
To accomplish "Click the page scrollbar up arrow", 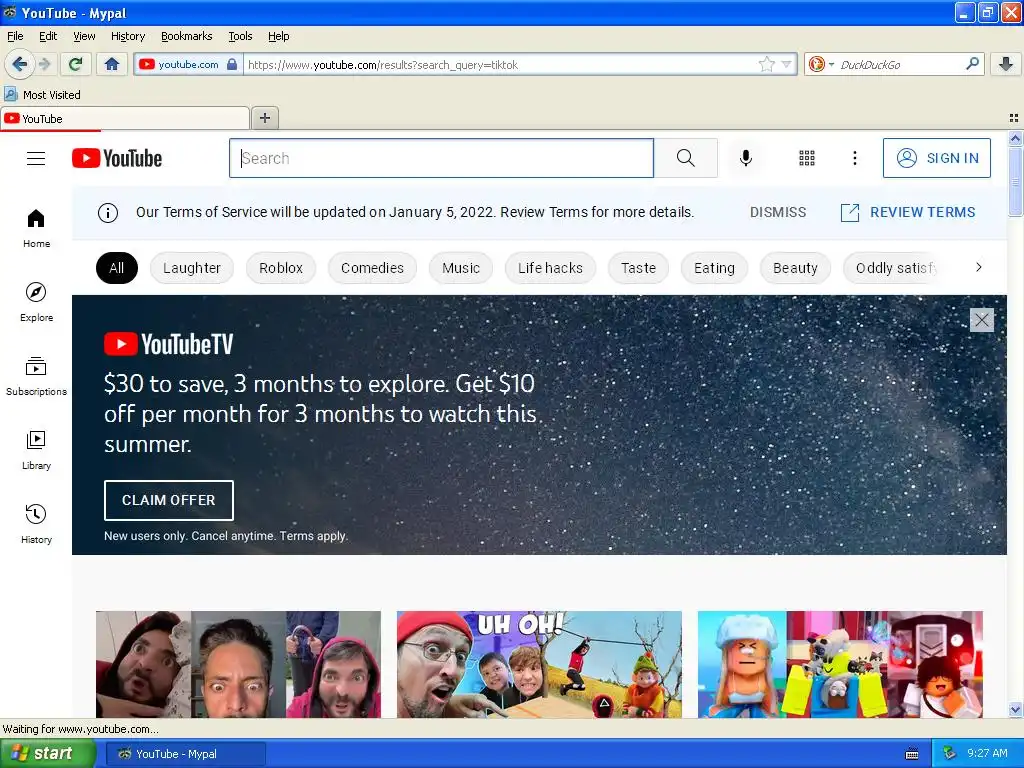I will [1015, 138].
